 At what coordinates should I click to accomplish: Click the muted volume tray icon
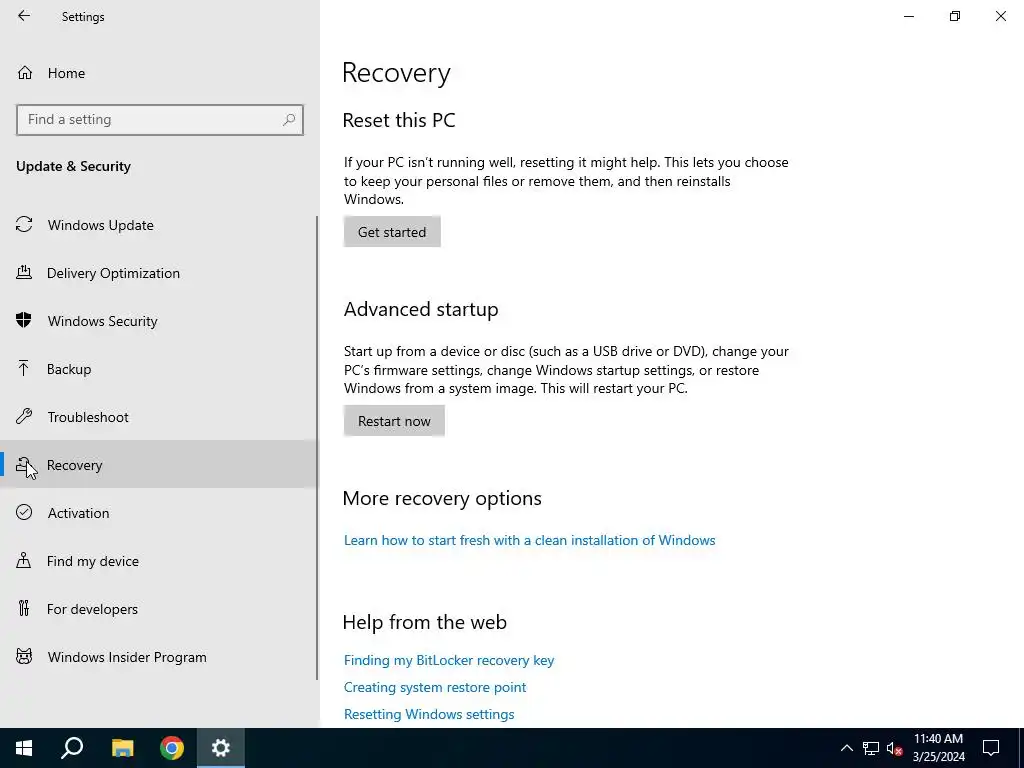tap(895, 748)
